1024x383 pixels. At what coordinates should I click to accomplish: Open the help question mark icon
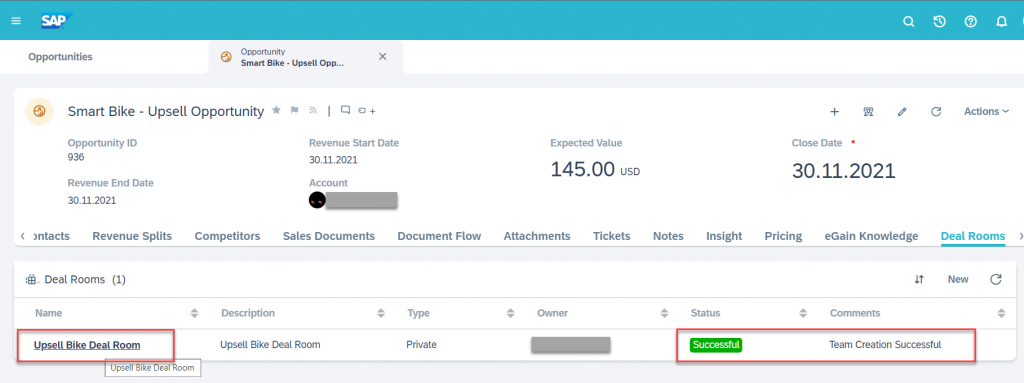click(x=970, y=22)
